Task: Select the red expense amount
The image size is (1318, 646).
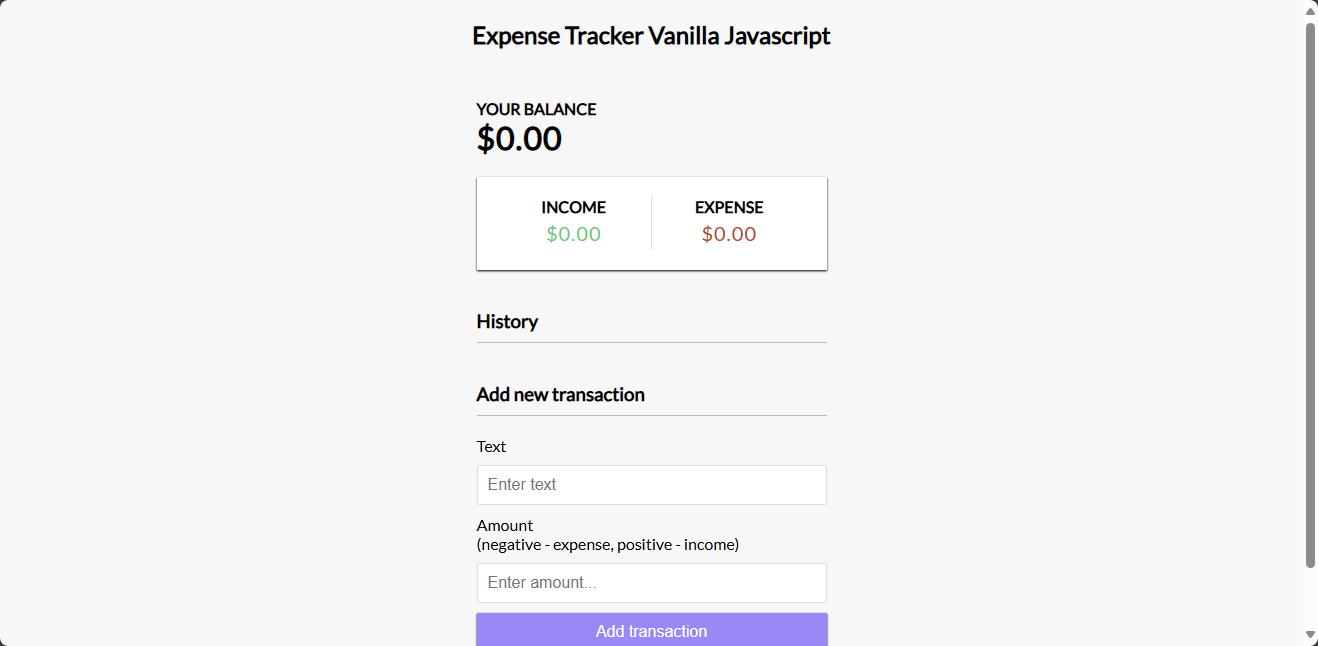Action: point(729,234)
